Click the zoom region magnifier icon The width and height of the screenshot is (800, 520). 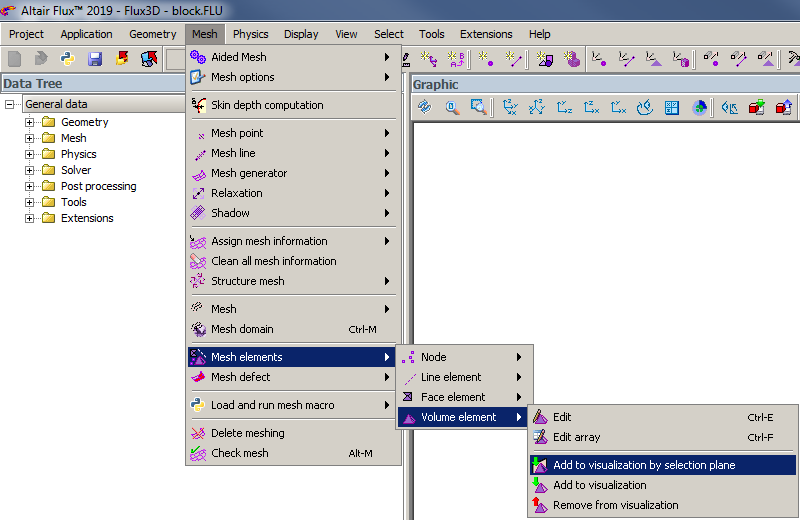coord(478,107)
